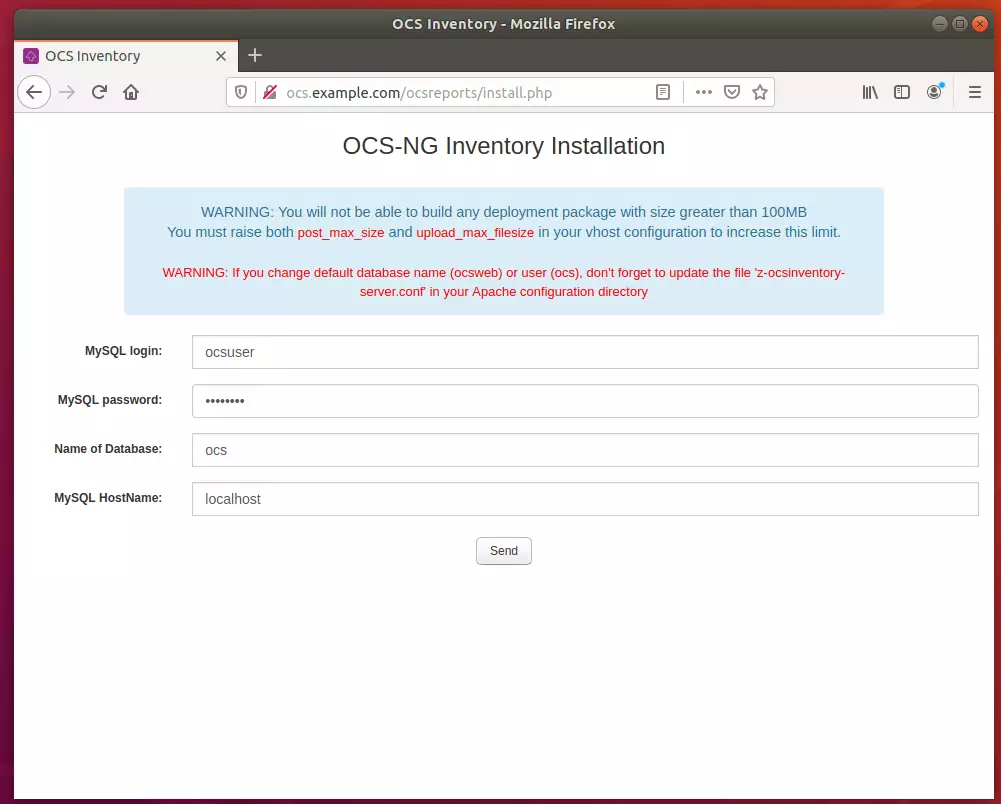Open page actions three-dot menu

pos(704,93)
